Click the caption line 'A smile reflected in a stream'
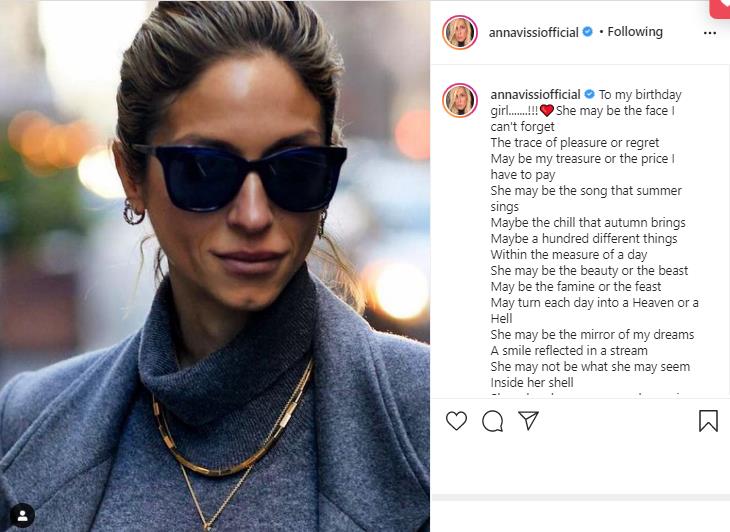 coord(569,350)
